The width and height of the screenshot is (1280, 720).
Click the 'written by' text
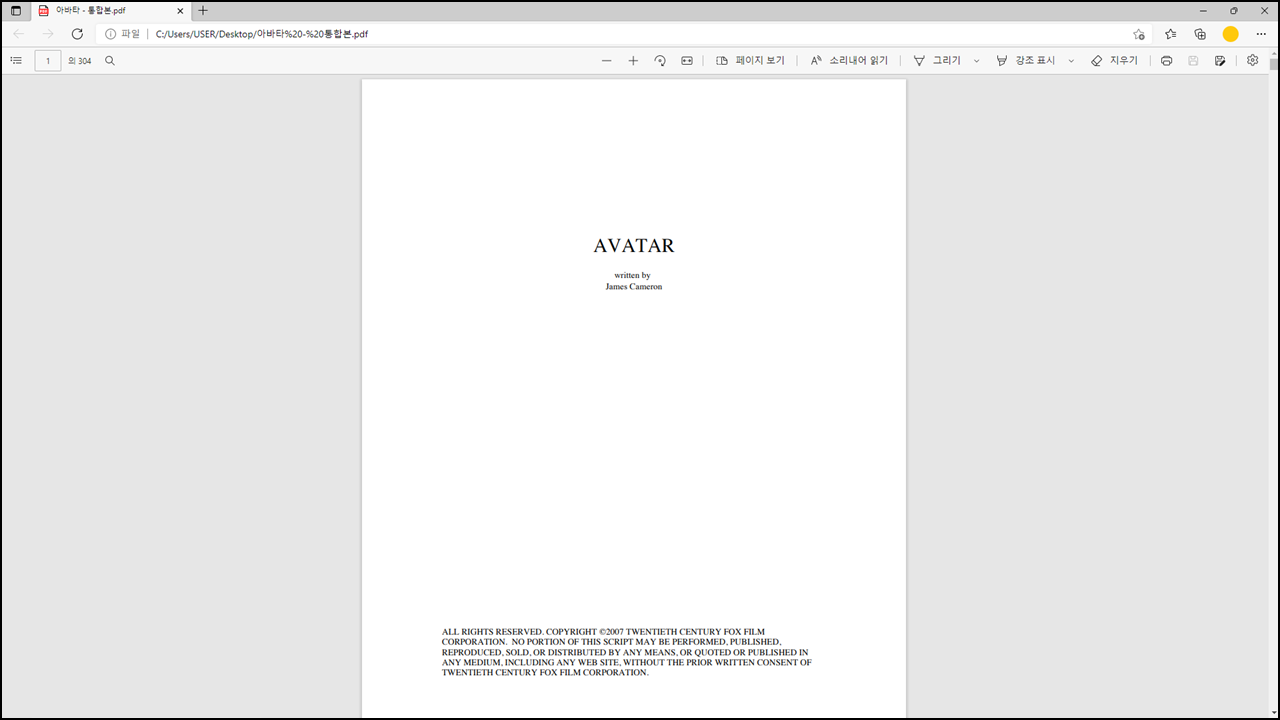[633, 275]
